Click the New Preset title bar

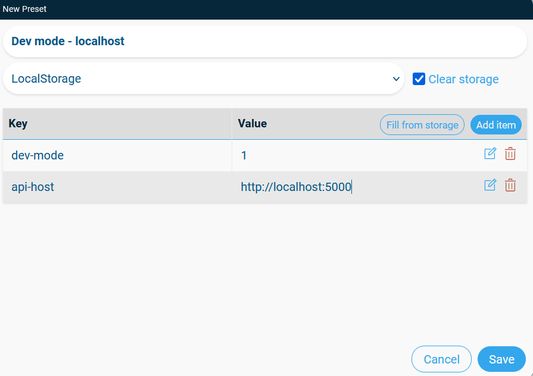click(266, 9)
